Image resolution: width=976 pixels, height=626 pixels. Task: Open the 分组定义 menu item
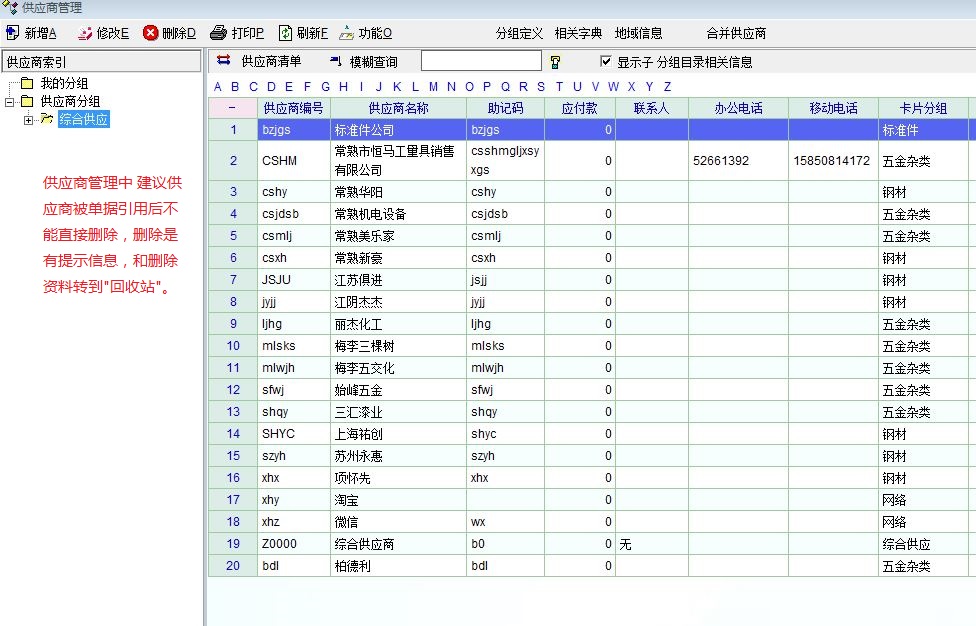coord(519,33)
